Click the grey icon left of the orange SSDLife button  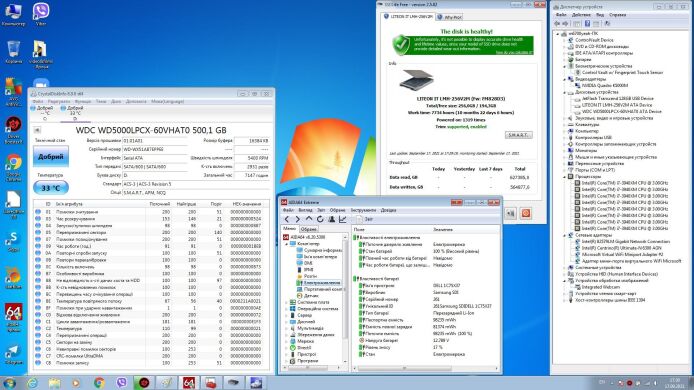pyautogui.click(x=511, y=213)
